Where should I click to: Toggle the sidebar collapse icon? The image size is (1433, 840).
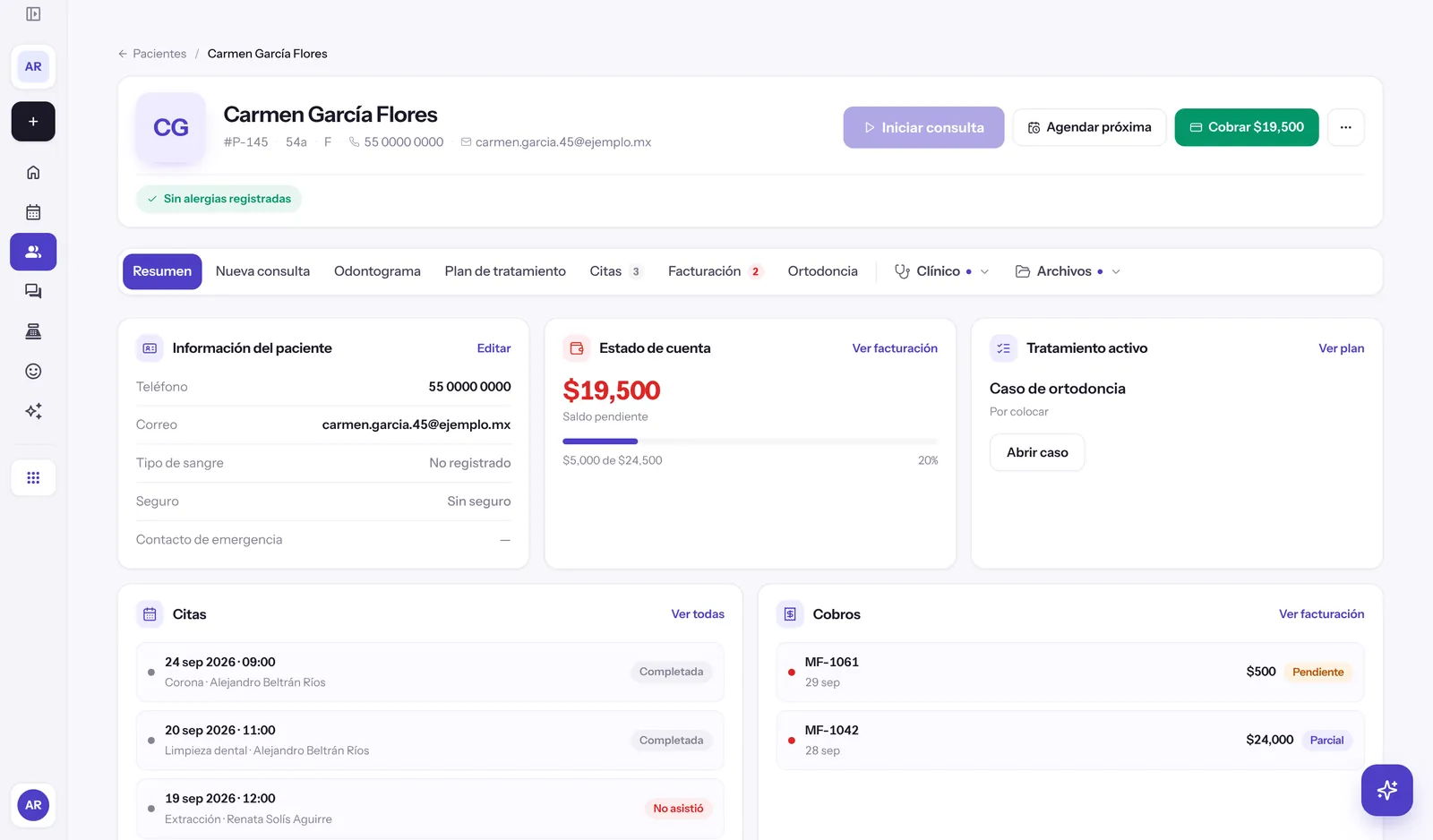(33, 14)
